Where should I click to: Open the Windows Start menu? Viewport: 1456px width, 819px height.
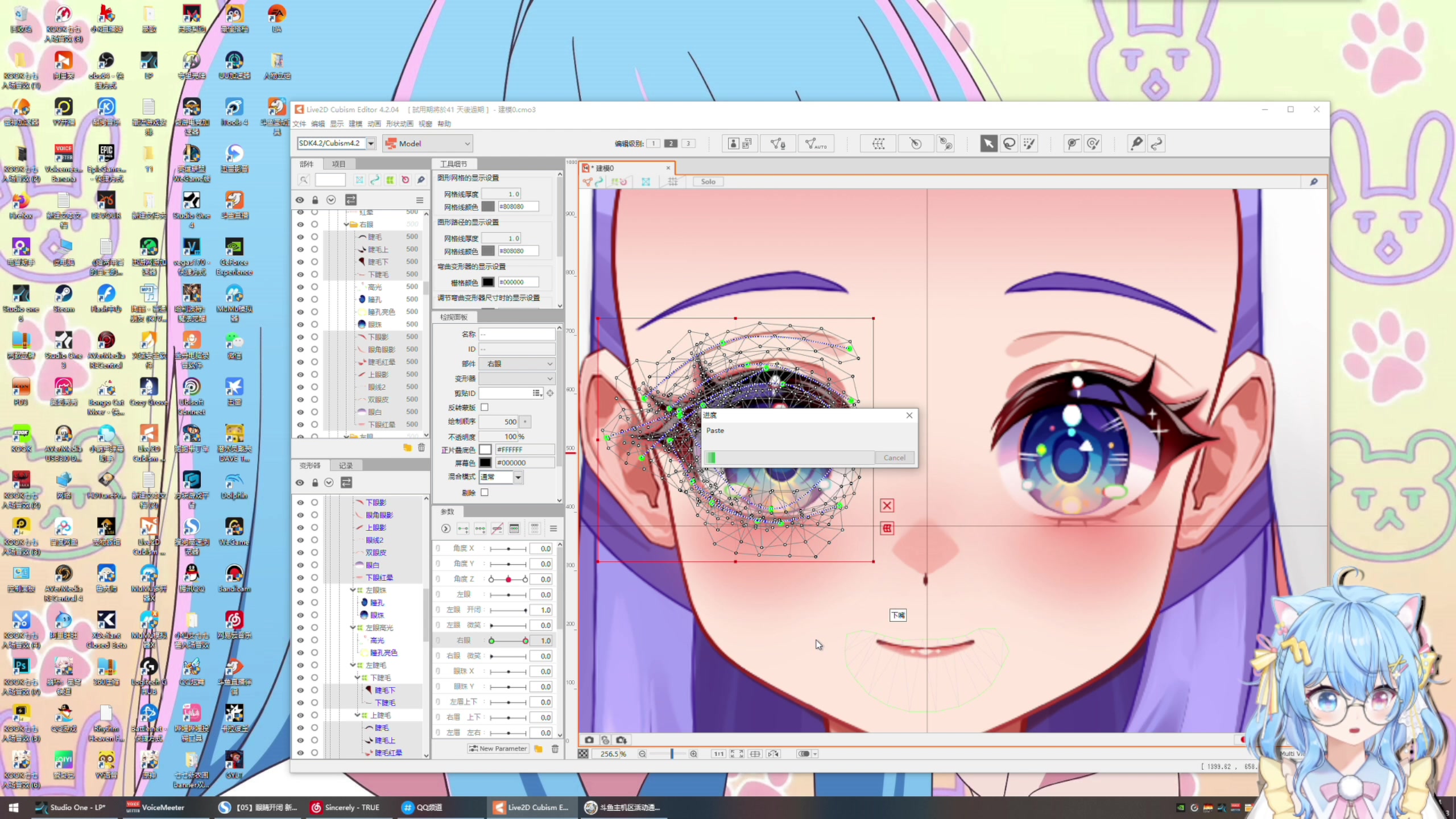(13, 807)
